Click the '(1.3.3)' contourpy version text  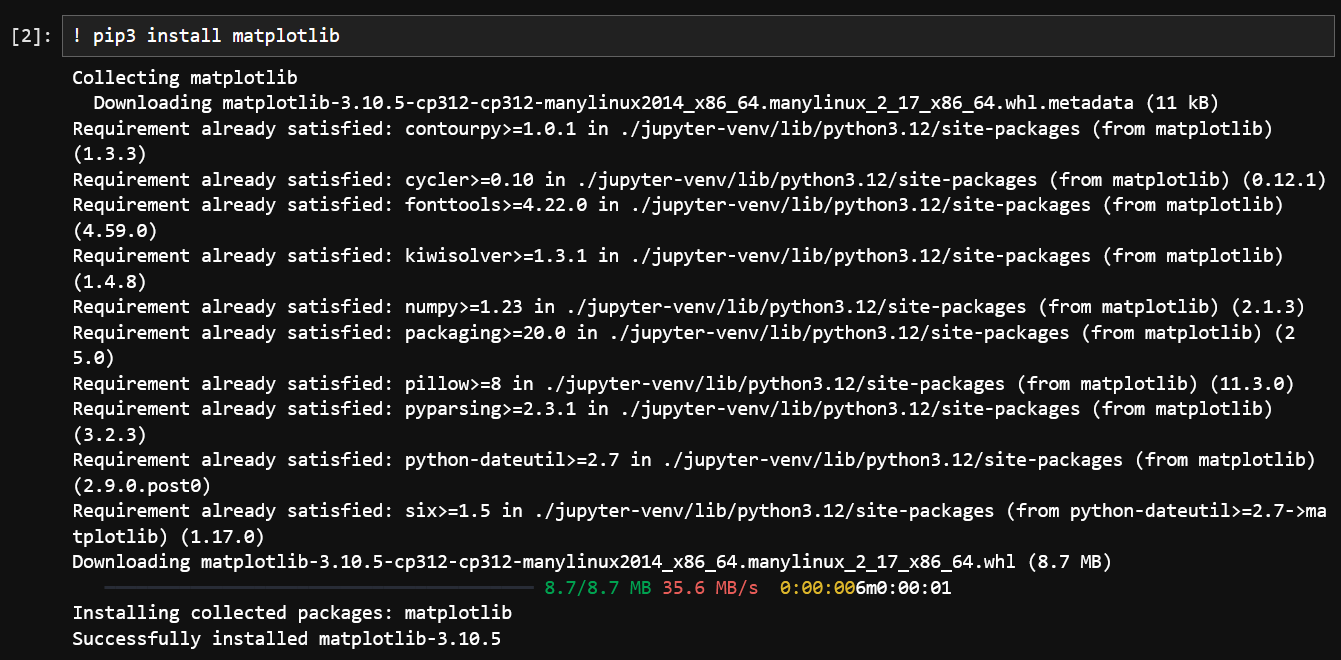(x=110, y=154)
